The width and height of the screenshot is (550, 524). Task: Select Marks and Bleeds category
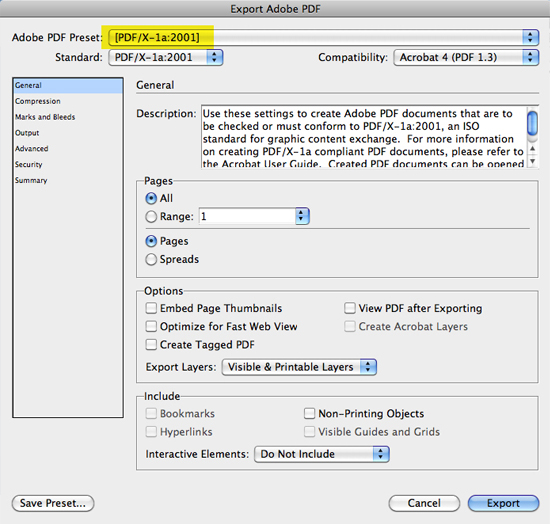(x=68, y=117)
